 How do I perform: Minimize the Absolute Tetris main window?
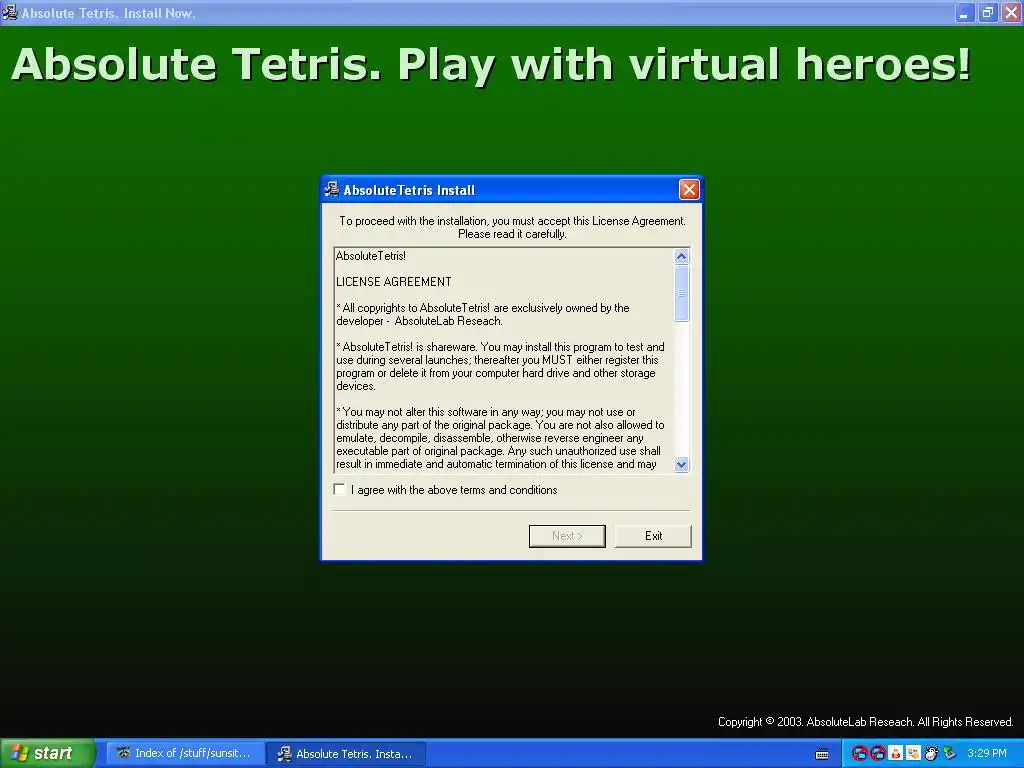pyautogui.click(x=964, y=12)
